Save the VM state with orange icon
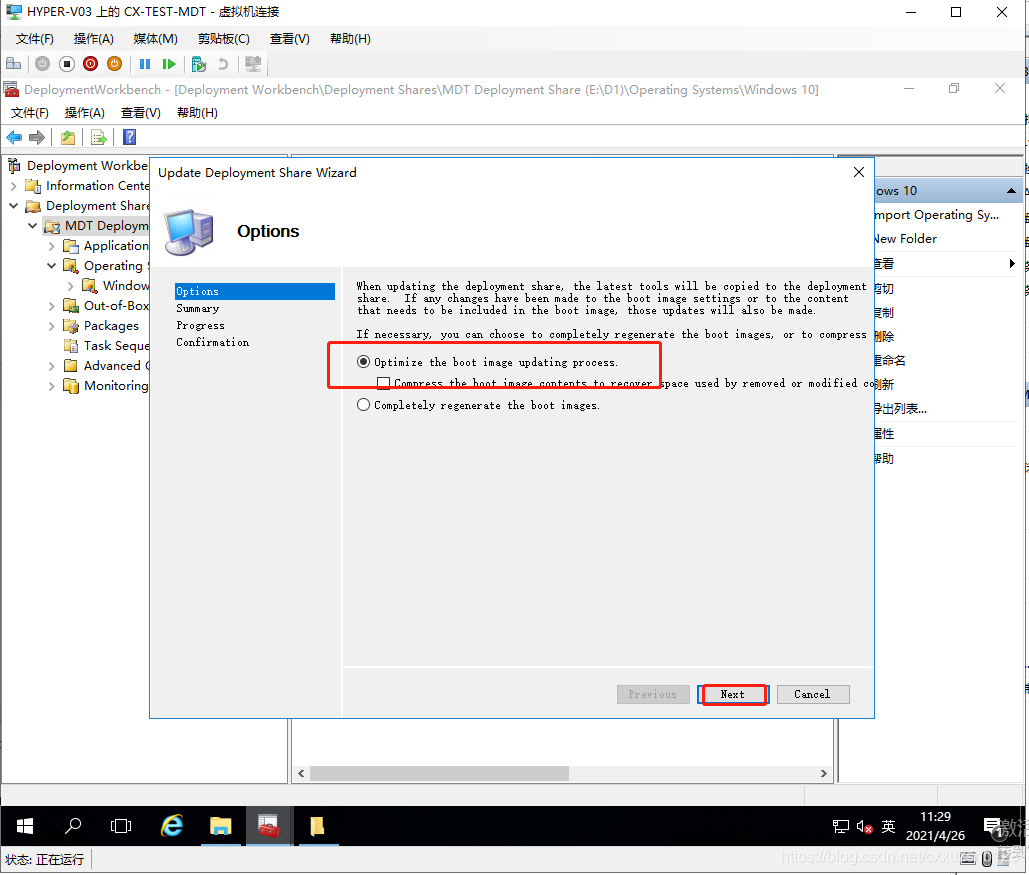 pyautogui.click(x=114, y=64)
